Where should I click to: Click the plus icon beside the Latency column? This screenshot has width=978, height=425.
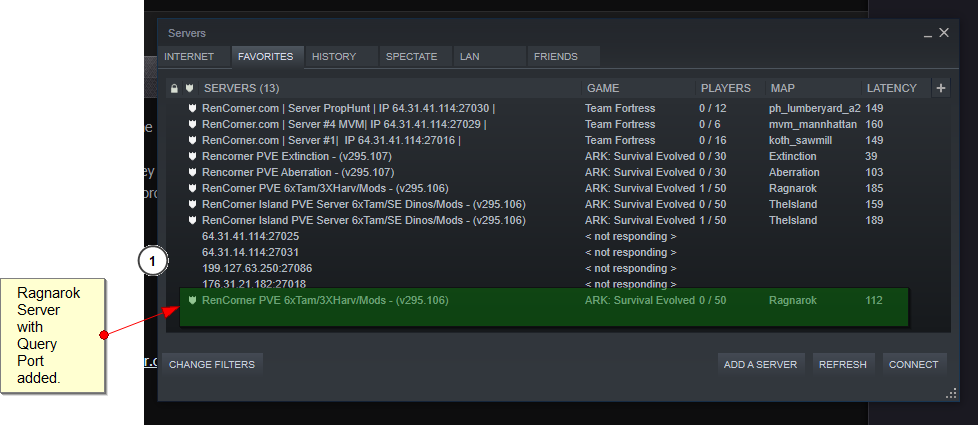(x=940, y=88)
